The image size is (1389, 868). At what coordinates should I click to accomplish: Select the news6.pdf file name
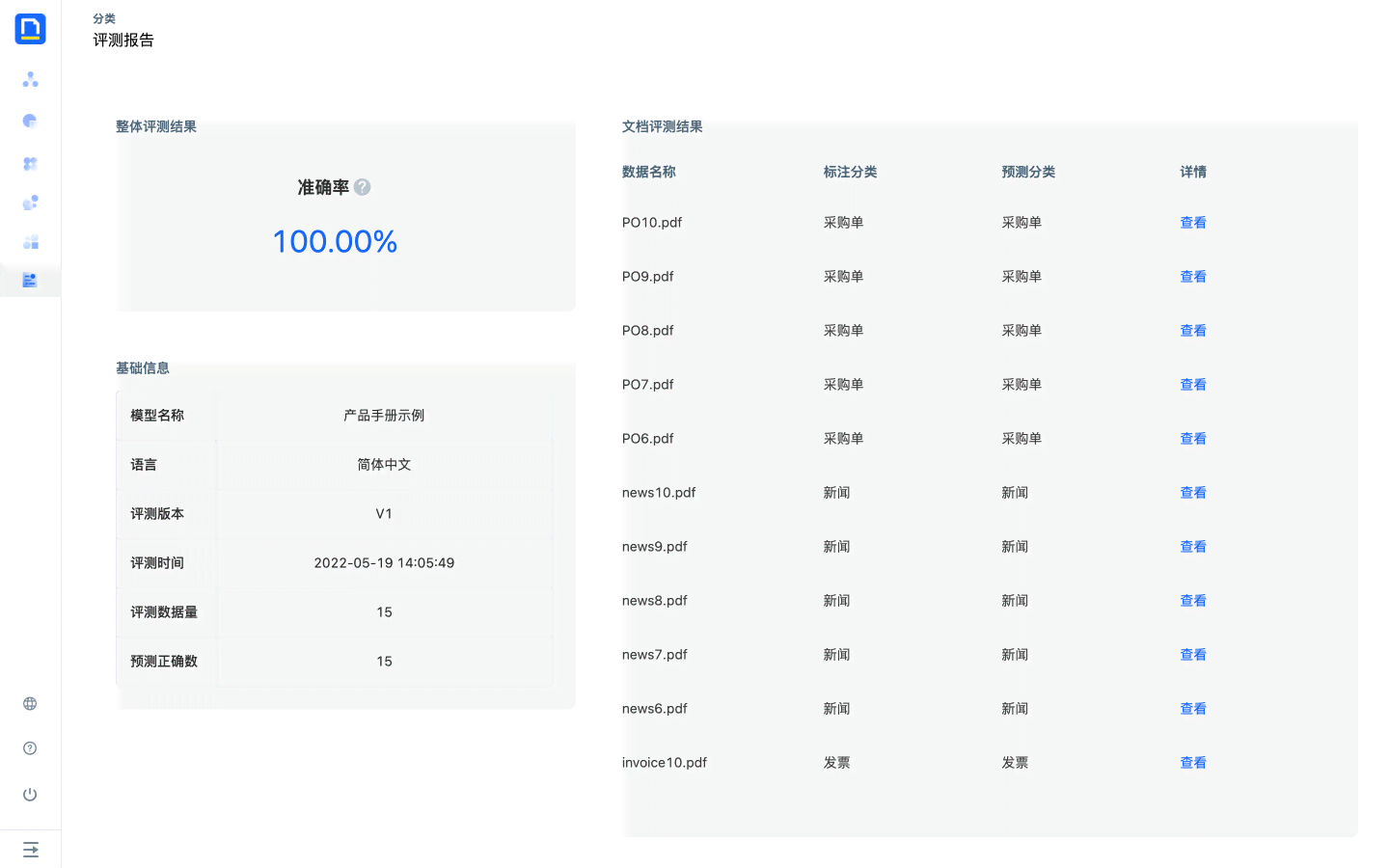(x=655, y=709)
